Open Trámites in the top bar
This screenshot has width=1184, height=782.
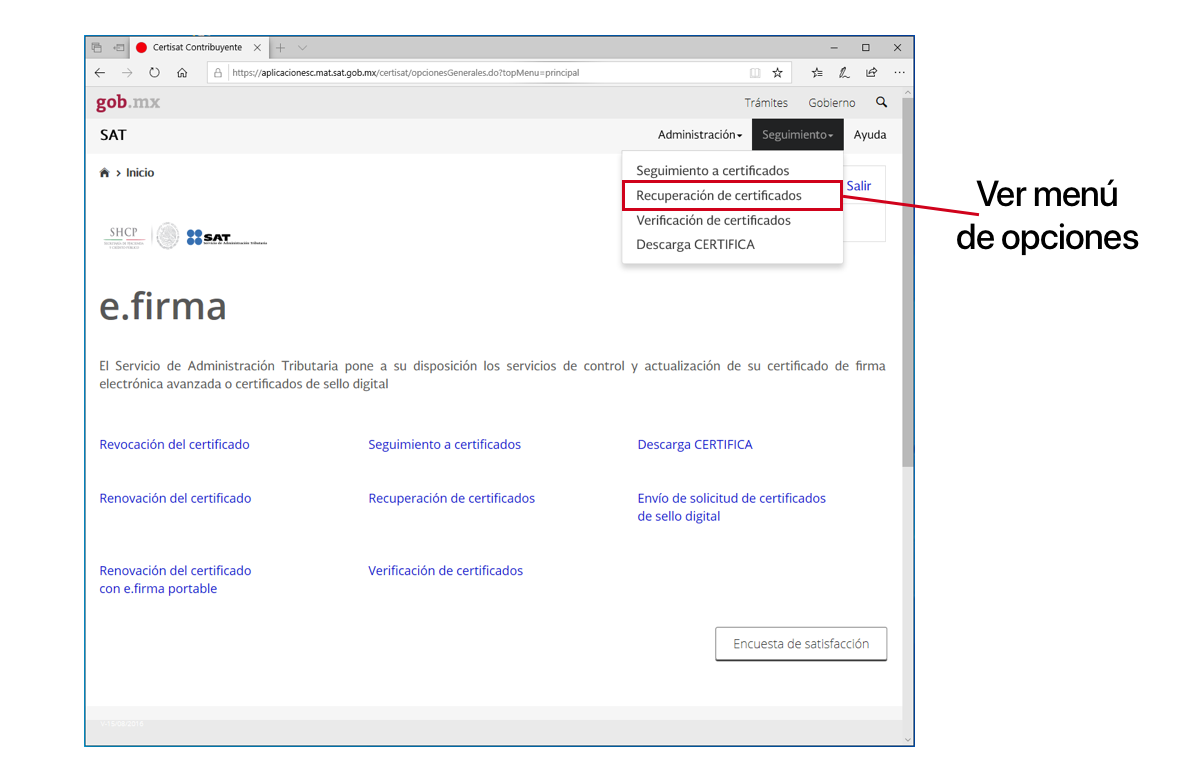click(766, 103)
